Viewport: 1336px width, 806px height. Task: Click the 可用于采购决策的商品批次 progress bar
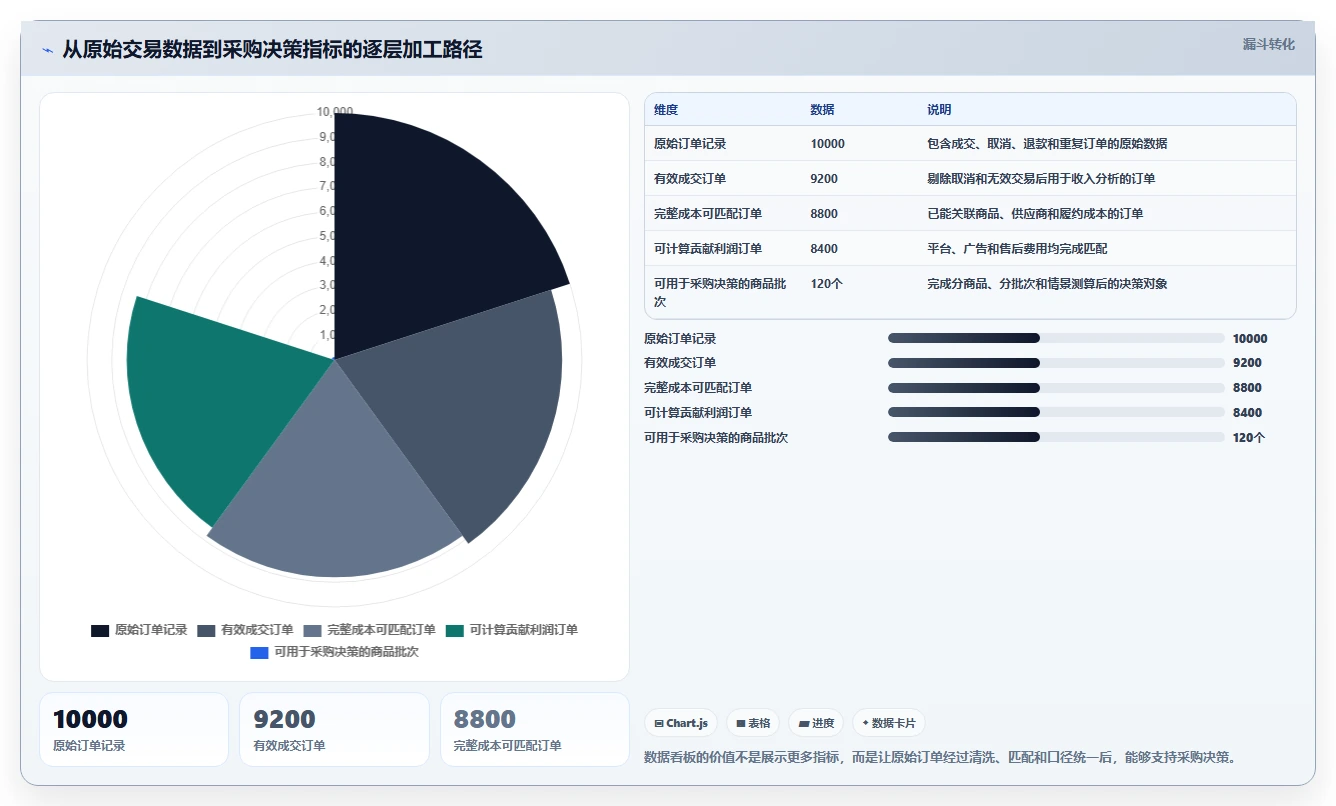(x=1056, y=437)
